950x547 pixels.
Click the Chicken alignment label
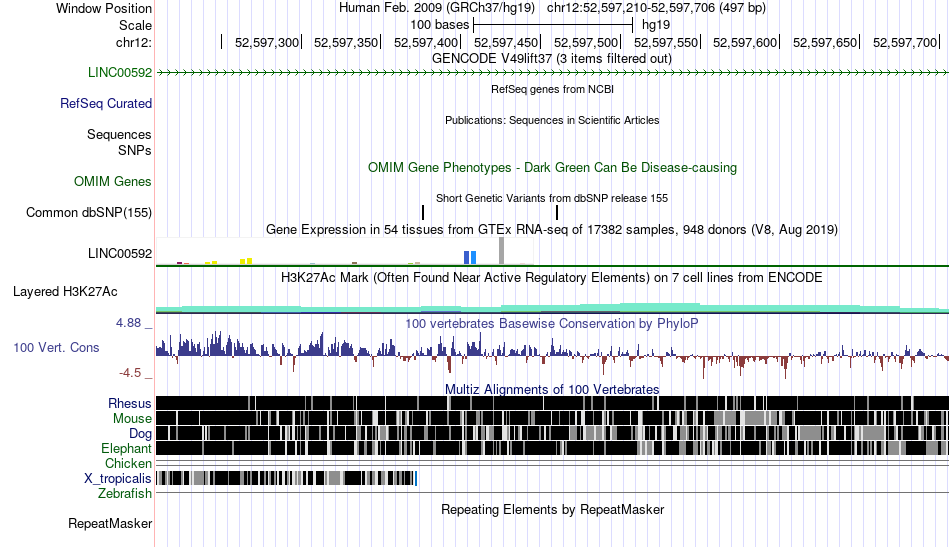128,464
